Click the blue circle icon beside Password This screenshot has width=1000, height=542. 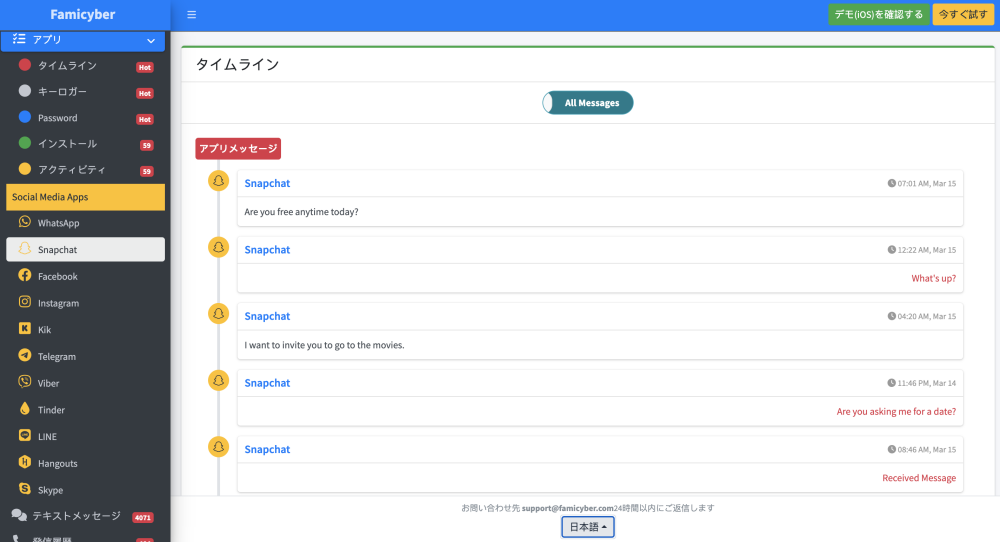coord(25,117)
